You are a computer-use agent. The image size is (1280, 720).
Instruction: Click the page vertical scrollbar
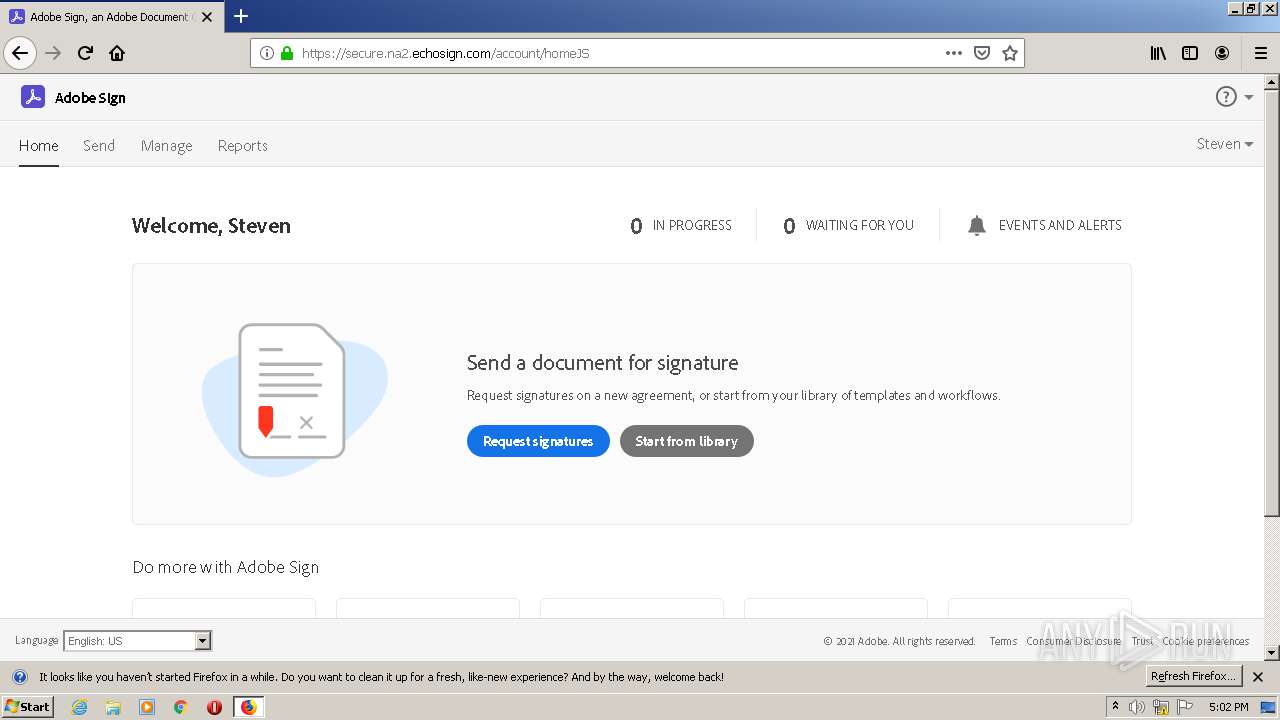coord(1272,305)
